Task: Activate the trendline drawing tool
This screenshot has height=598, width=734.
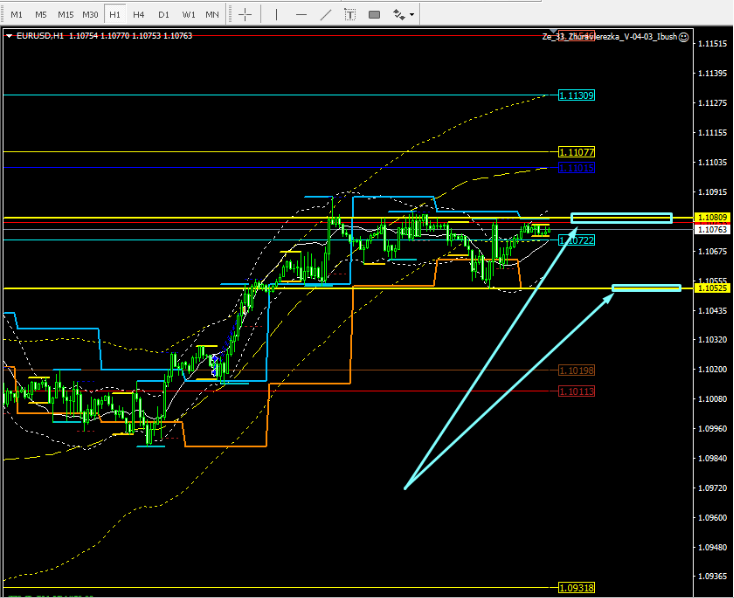Action: (324, 15)
